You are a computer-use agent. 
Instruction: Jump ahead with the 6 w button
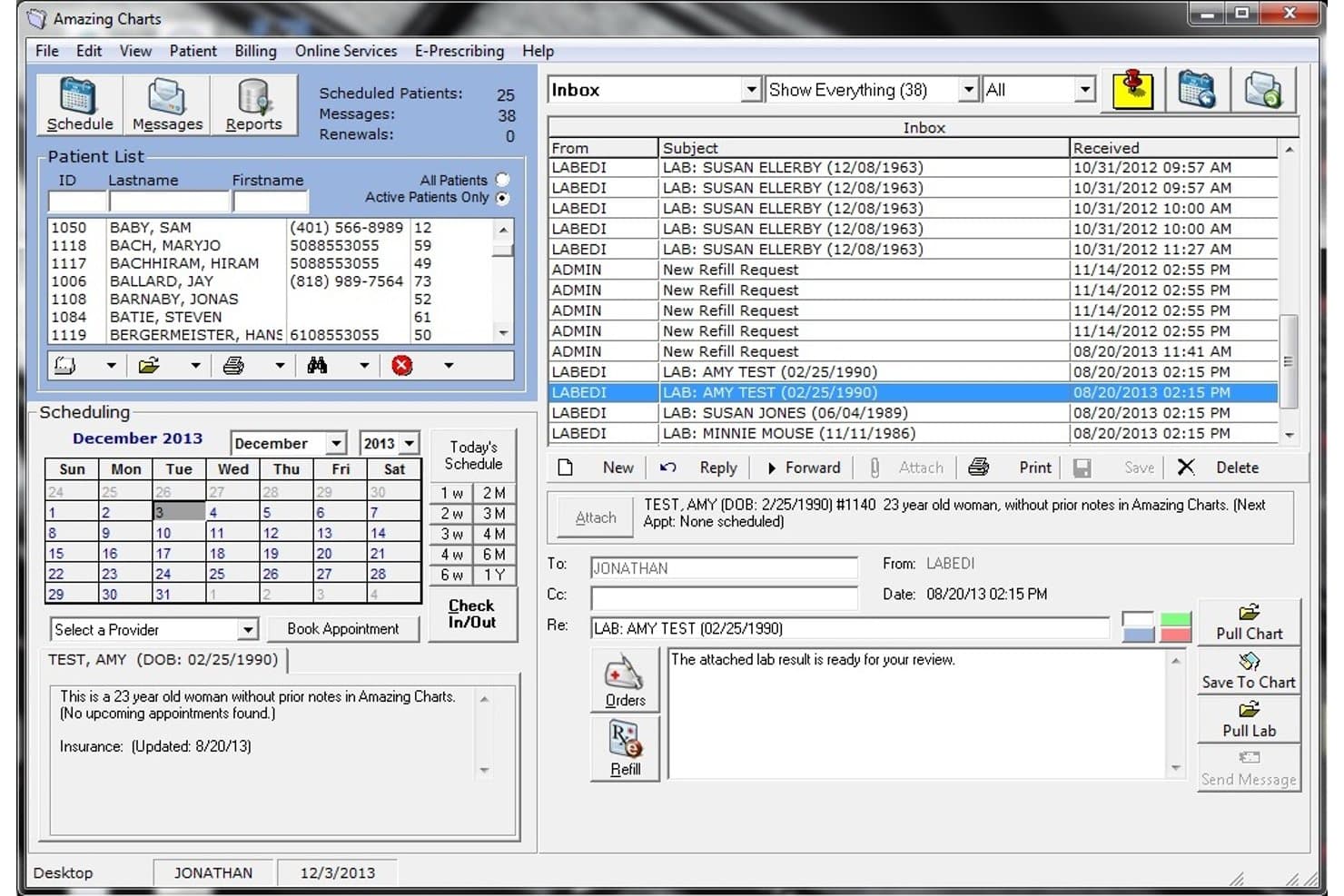coord(451,575)
